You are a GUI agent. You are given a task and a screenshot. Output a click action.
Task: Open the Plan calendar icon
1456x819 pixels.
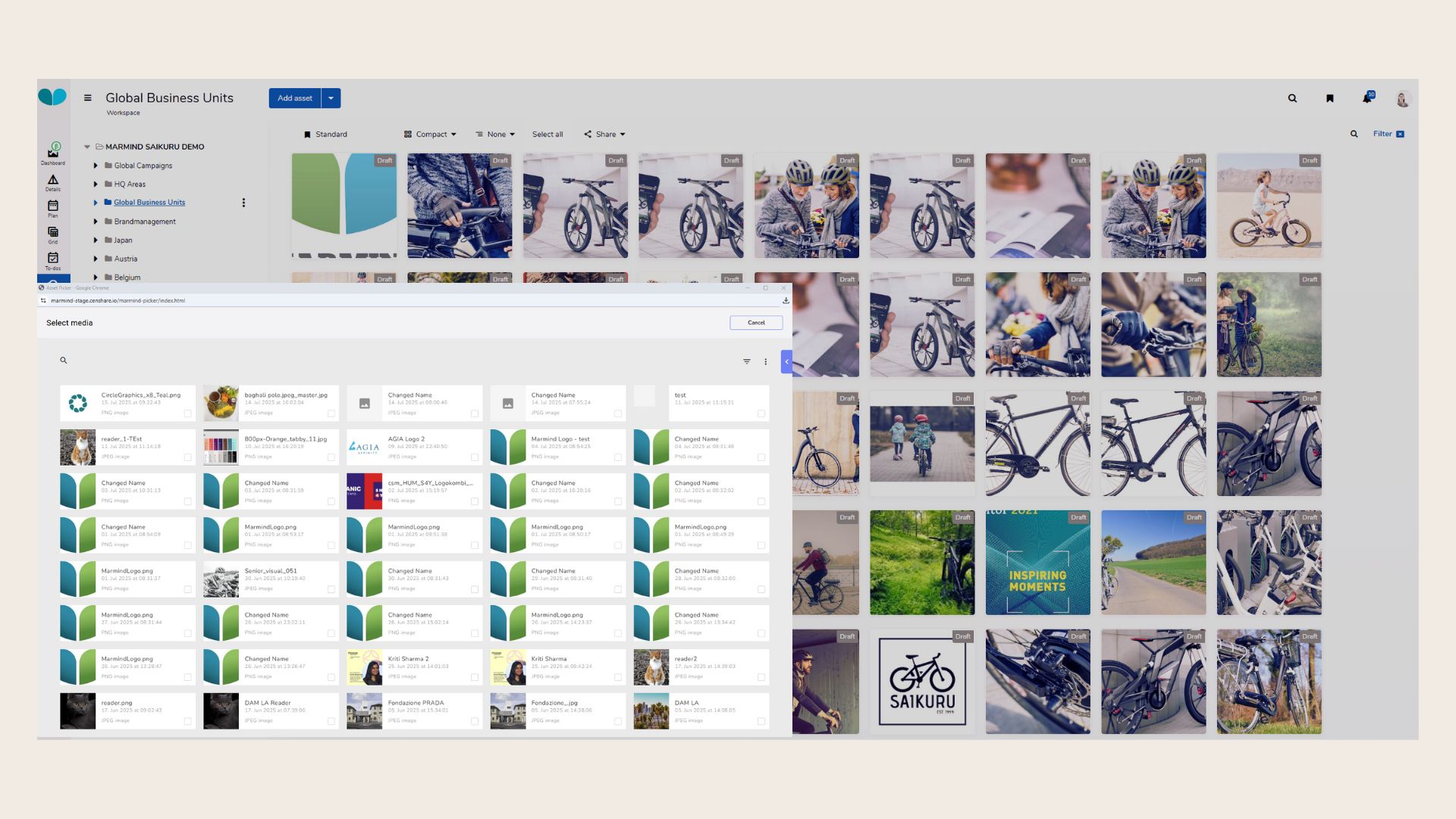(x=53, y=206)
